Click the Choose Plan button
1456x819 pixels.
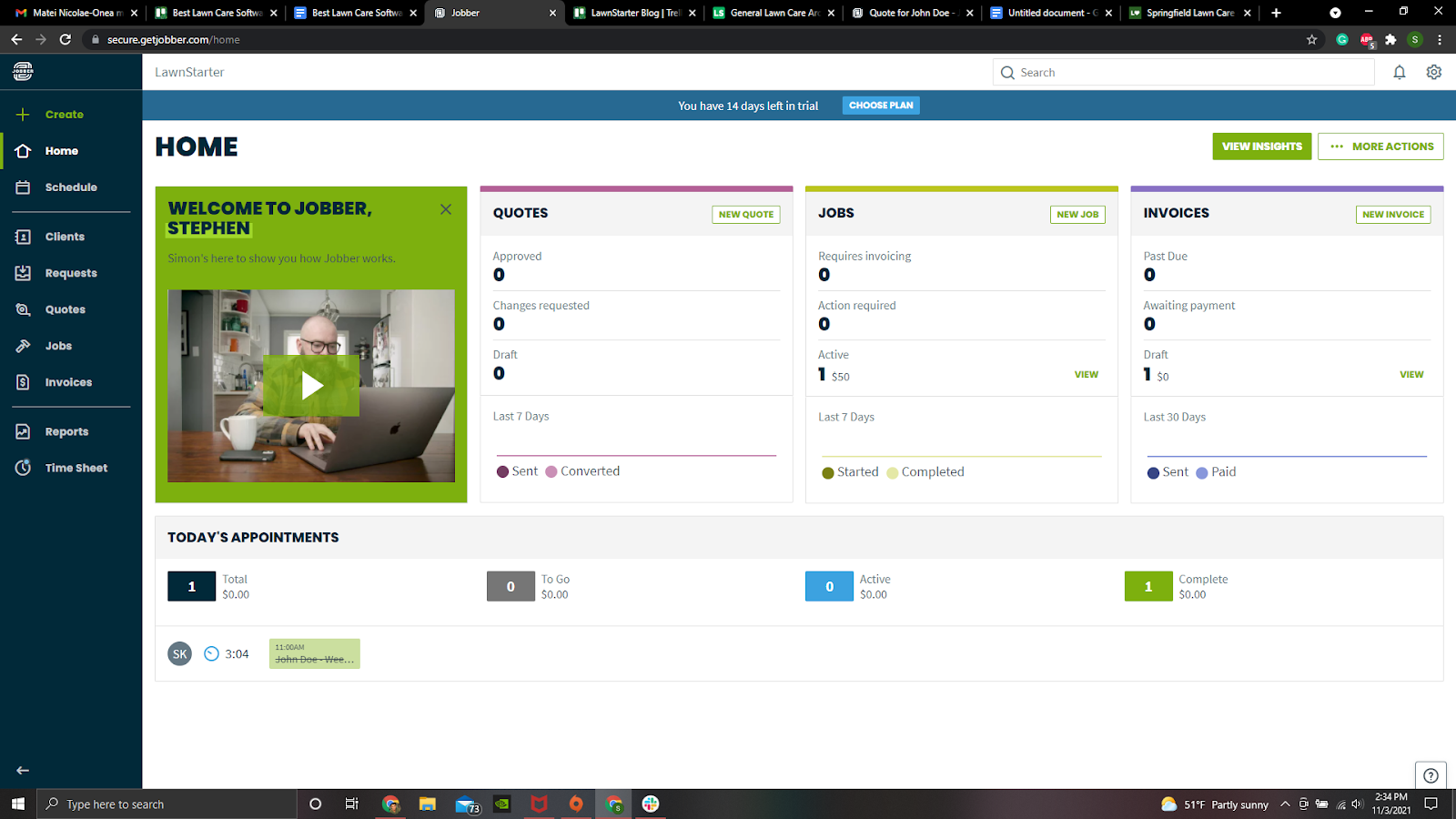tap(880, 105)
